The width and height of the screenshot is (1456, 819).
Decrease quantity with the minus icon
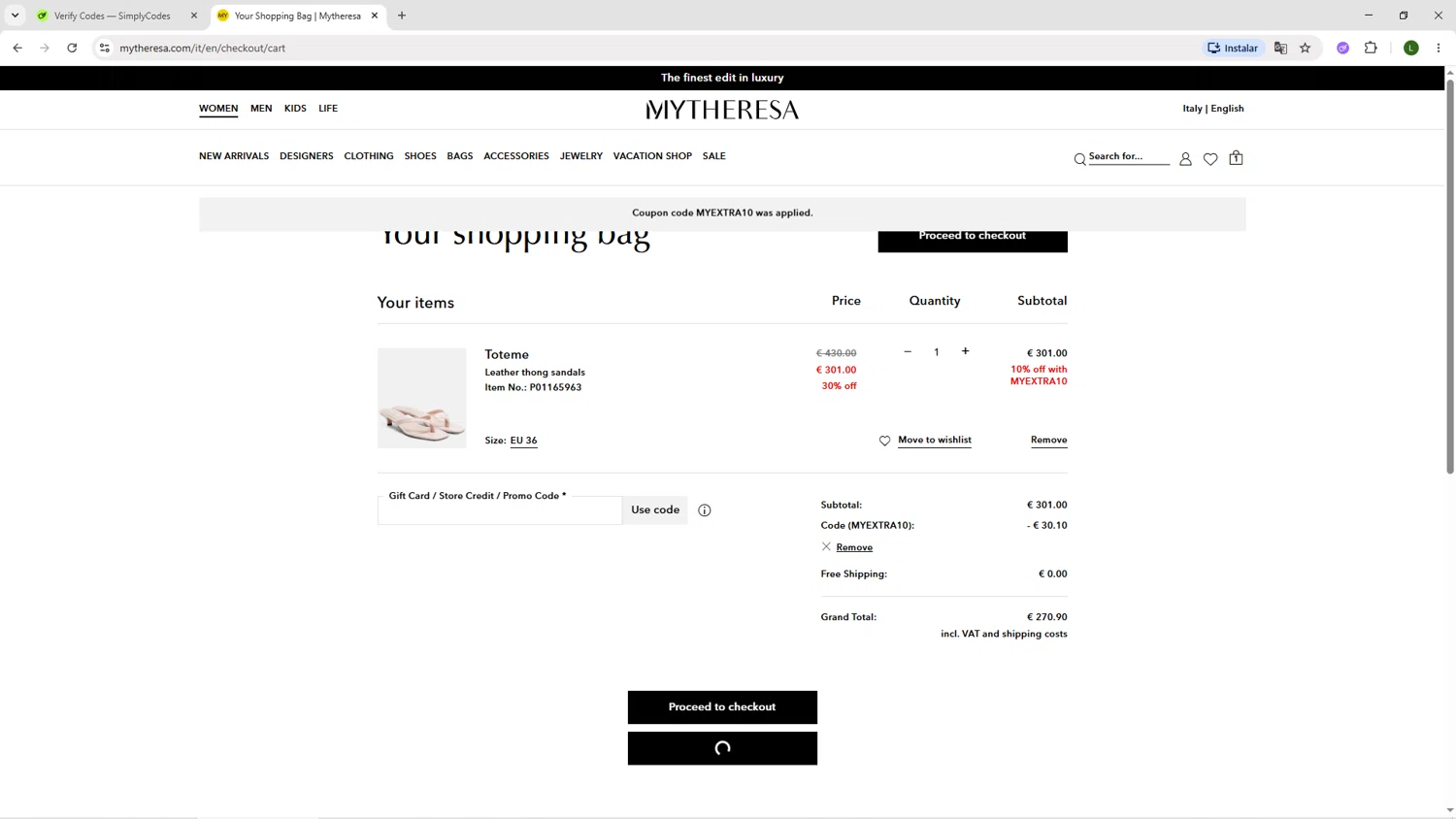(x=908, y=351)
